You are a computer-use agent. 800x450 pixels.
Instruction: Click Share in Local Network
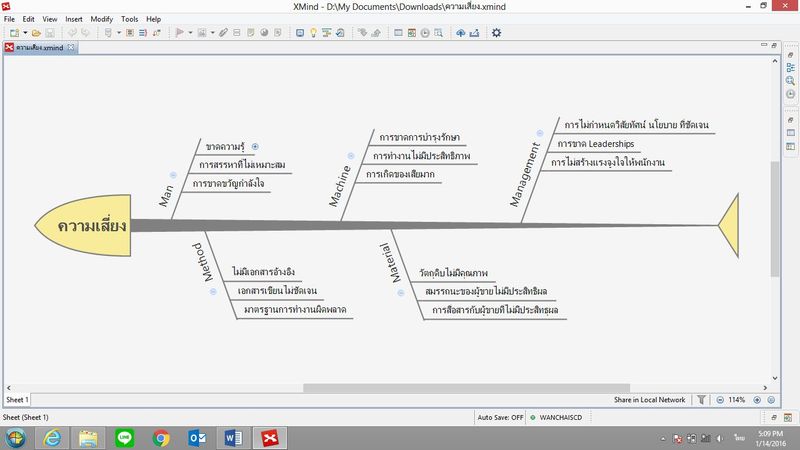(x=649, y=400)
